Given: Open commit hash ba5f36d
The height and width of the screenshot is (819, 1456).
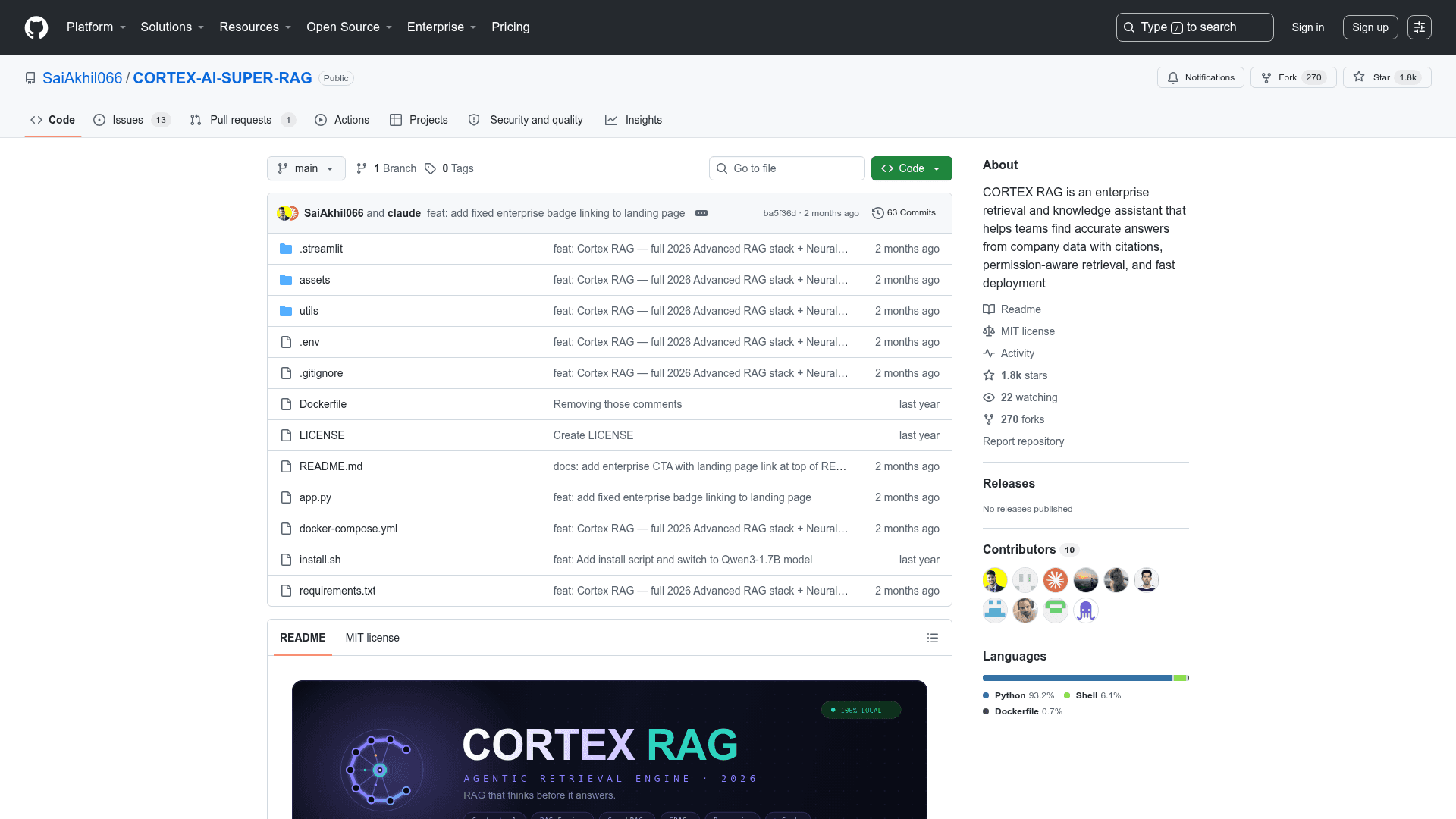Looking at the screenshot, I should 780,213.
